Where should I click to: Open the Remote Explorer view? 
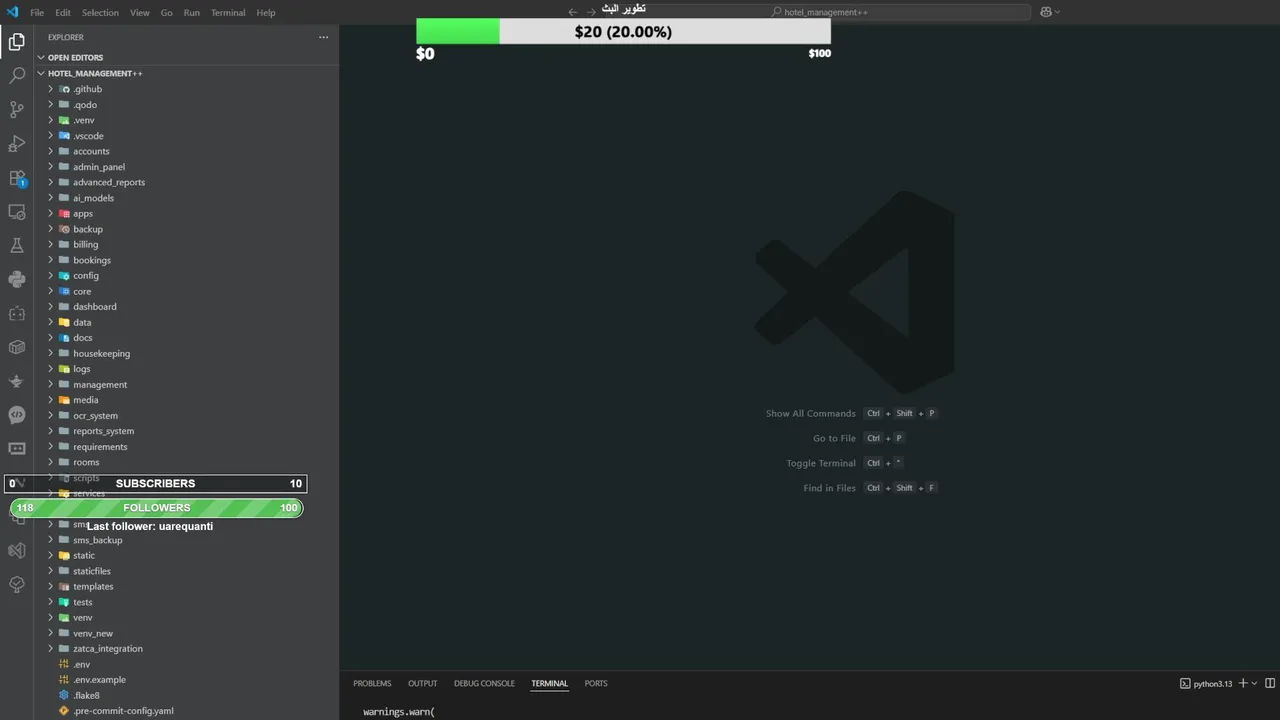click(x=17, y=212)
